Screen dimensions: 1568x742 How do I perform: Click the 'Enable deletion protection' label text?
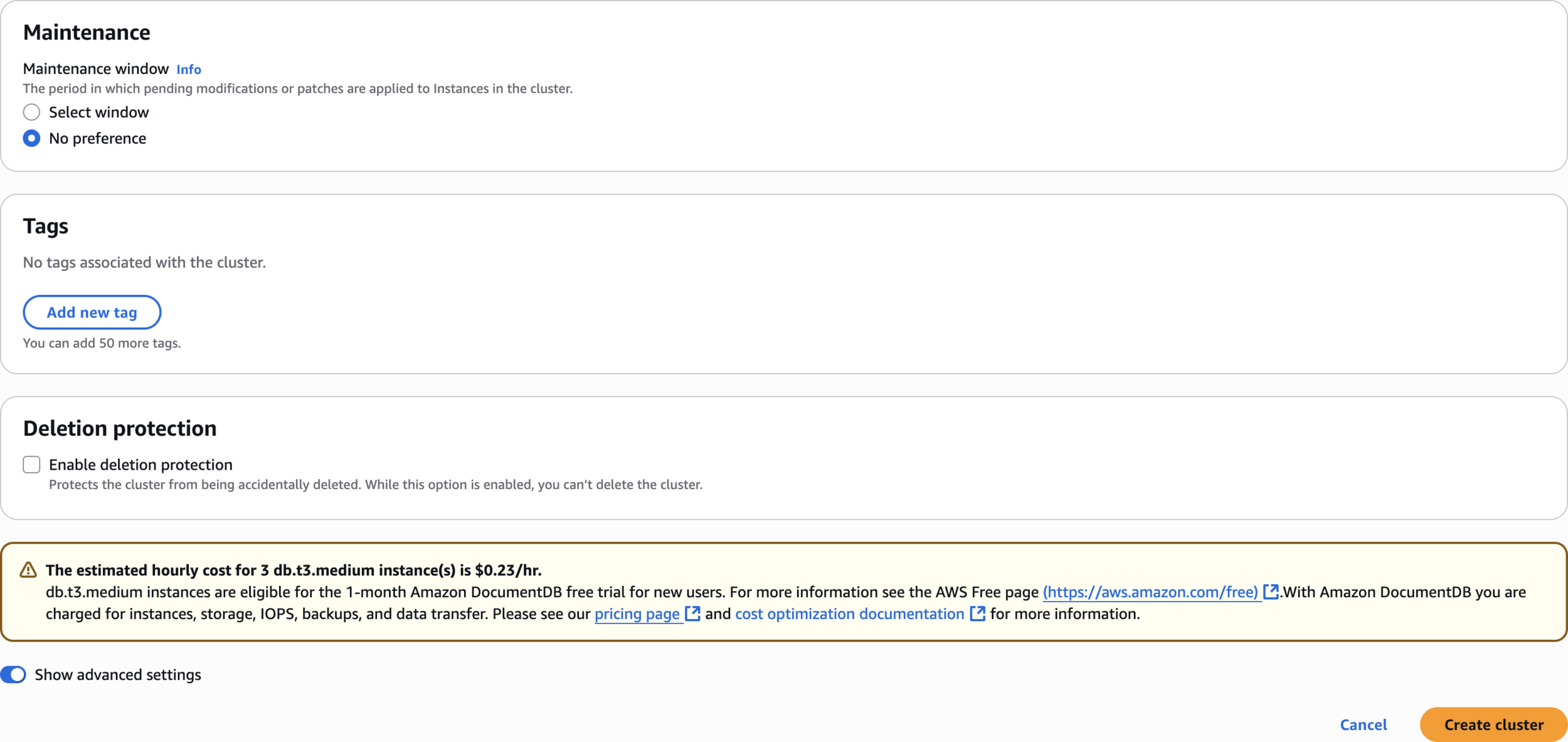tap(140, 465)
